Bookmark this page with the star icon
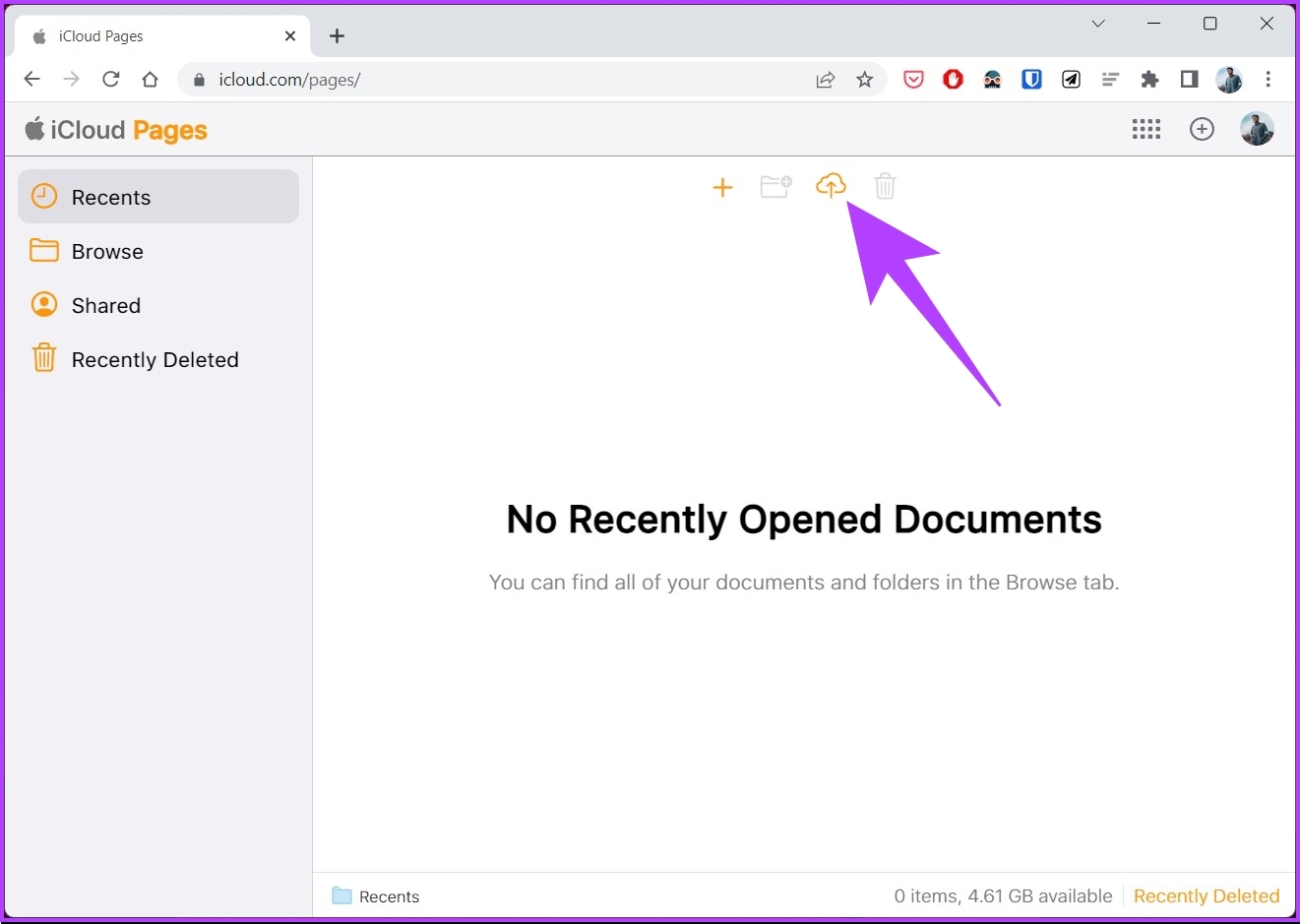This screenshot has width=1300, height=924. point(865,80)
